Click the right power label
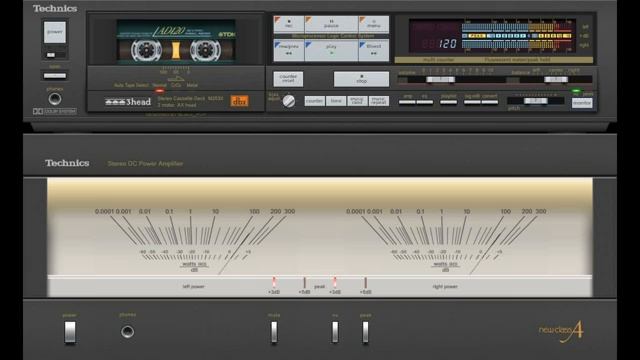This screenshot has height=360, width=640. point(445,287)
